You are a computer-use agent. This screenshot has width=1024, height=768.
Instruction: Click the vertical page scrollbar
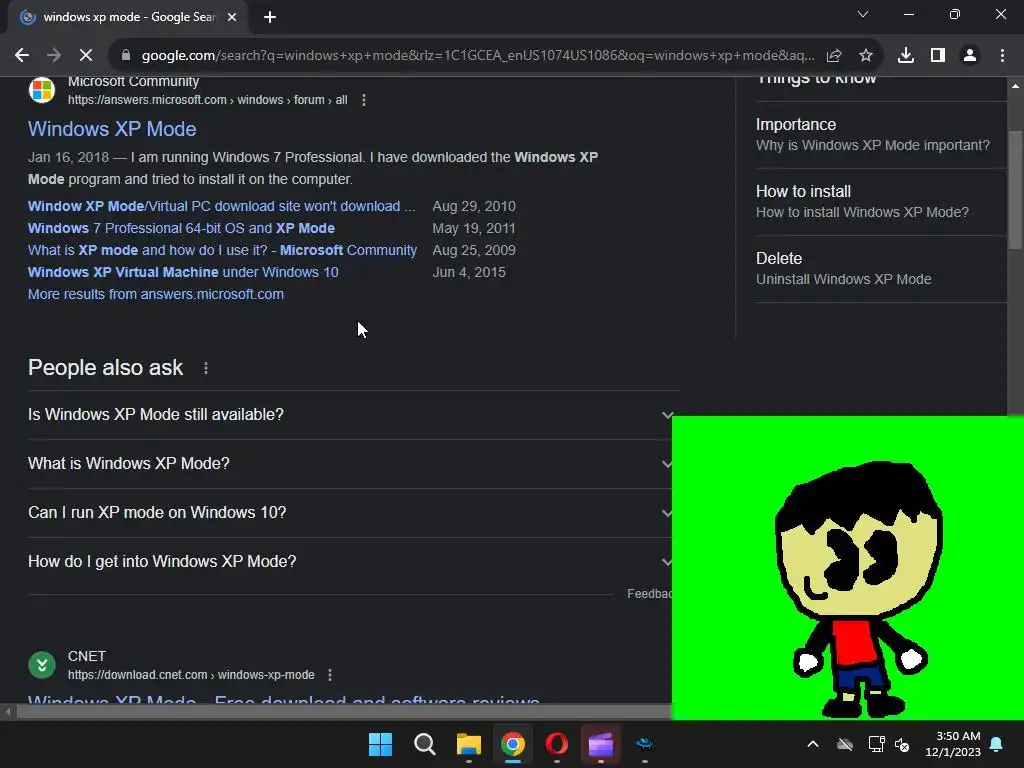point(1015,189)
